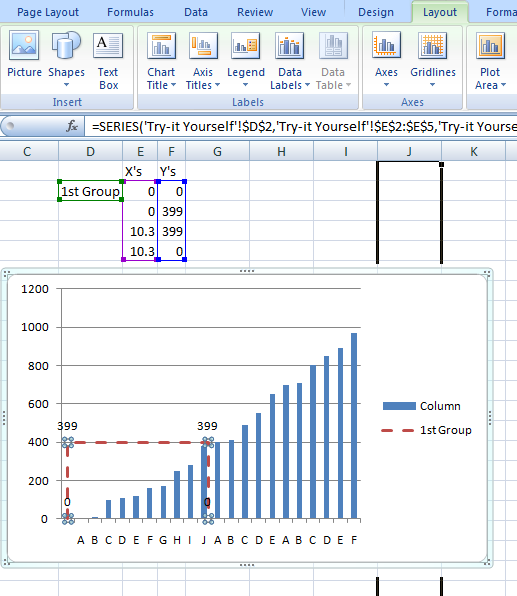The height and width of the screenshot is (596, 517).
Task: Switch to the Design tab
Action: [x=376, y=12]
